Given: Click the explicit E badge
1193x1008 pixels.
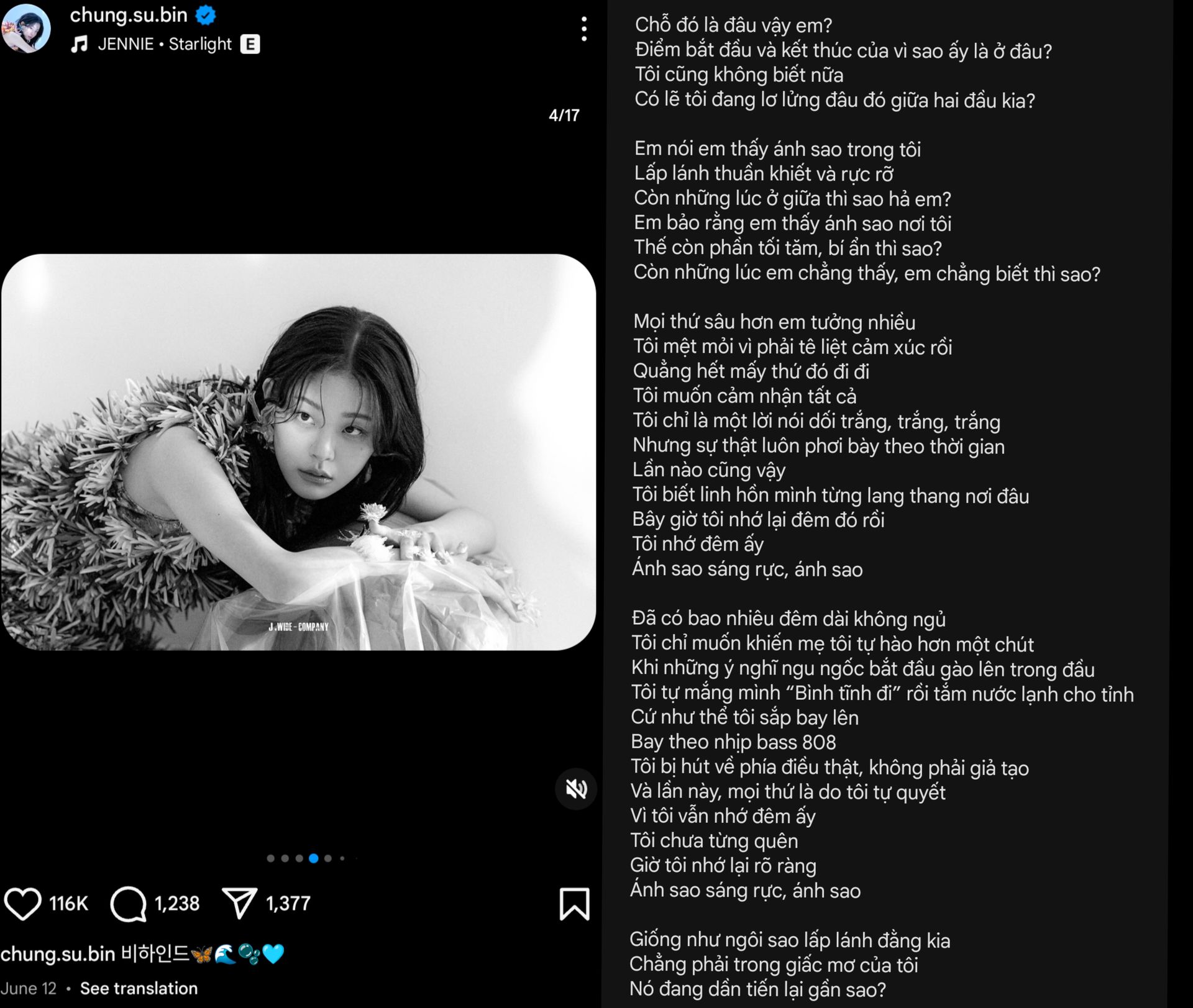Looking at the screenshot, I should (x=250, y=44).
